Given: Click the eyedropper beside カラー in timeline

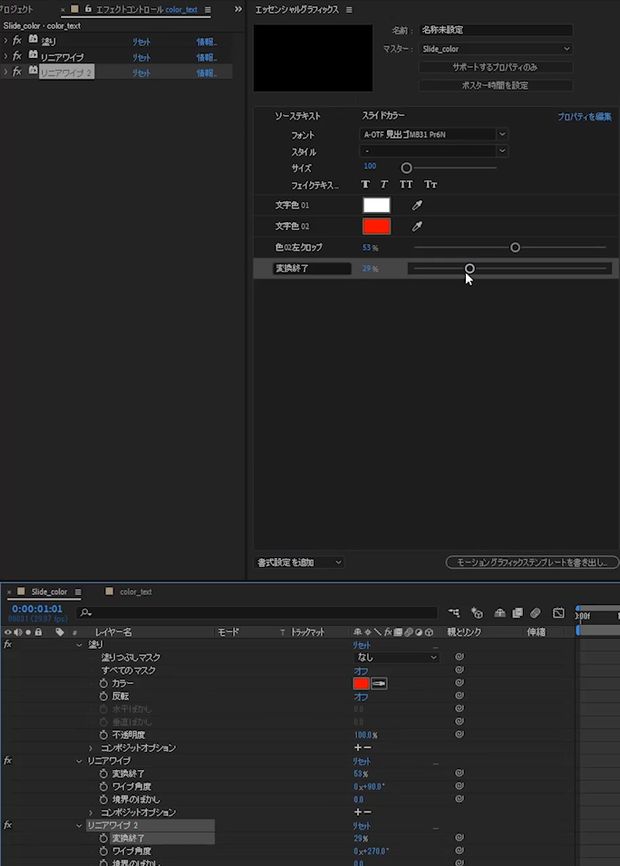Looking at the screenshot, I should click(379, 684).
